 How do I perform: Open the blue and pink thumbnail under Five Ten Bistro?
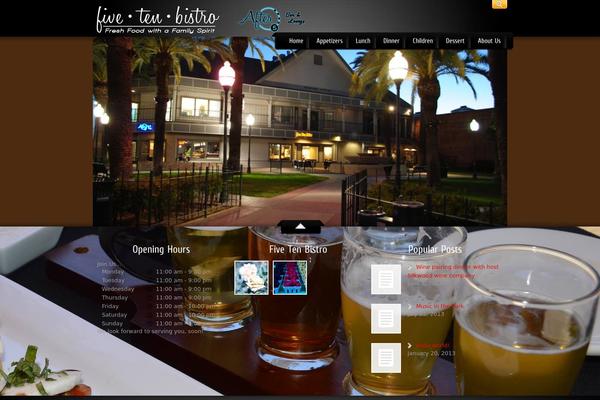coord(290,278)
